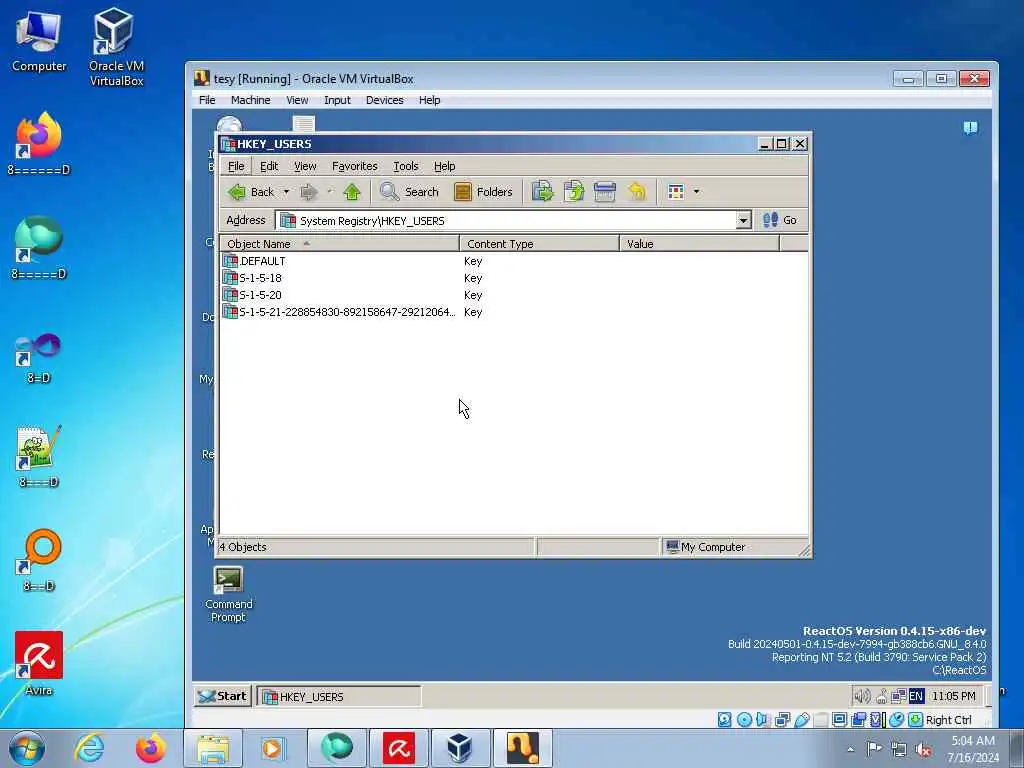Open Avira shortcut on Windows desktop
The image size is (1024, 768).
coord(39,663)
